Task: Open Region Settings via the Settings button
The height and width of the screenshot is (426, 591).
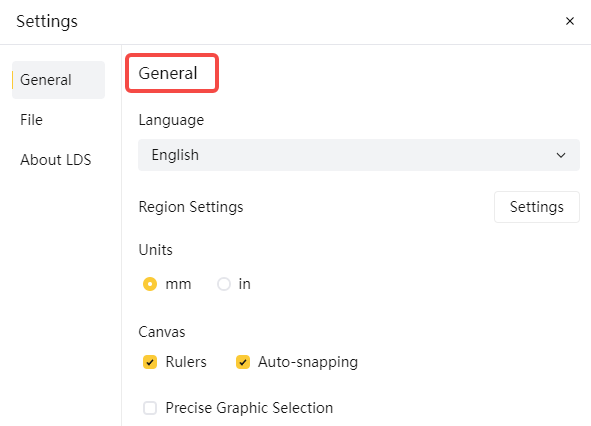Action: [537, 207]
